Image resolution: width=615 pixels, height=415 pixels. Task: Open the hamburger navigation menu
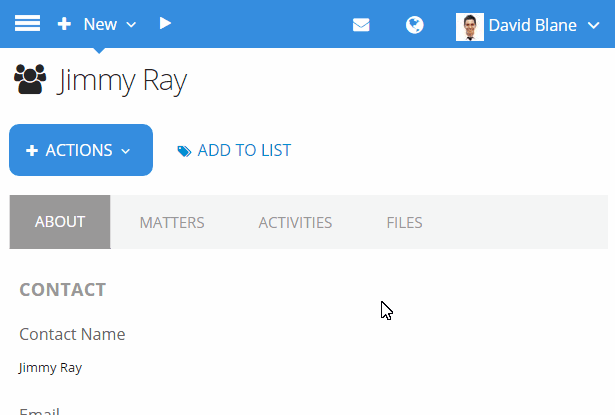coord(27,24)
